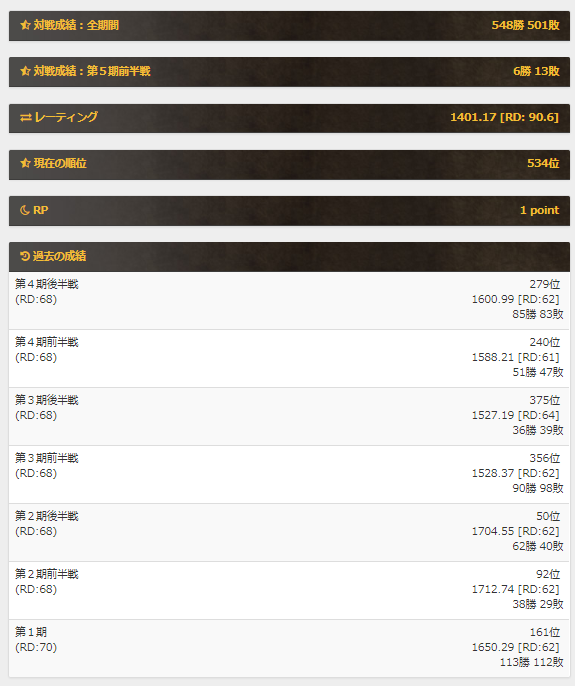
Task: Click the 548勝 501敗 all-time record
Action: click(x=526, y=25)
